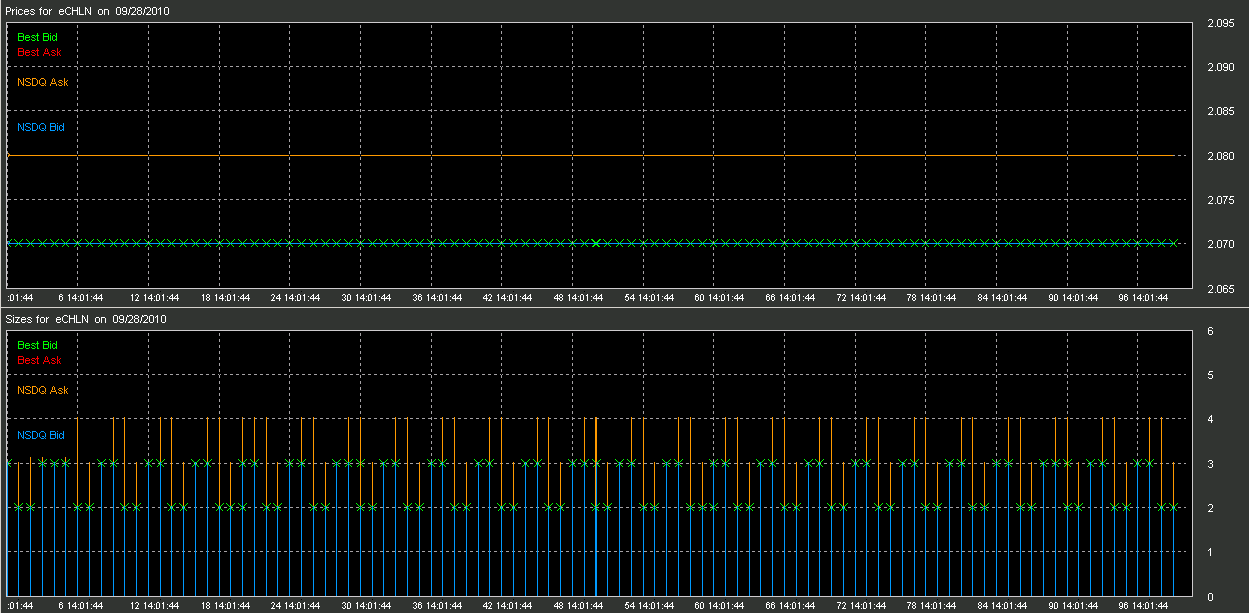Click '60 14:01:44' on Sizes chart time axis
Screen dimensions: 1249x613
(x=721, y=606)
